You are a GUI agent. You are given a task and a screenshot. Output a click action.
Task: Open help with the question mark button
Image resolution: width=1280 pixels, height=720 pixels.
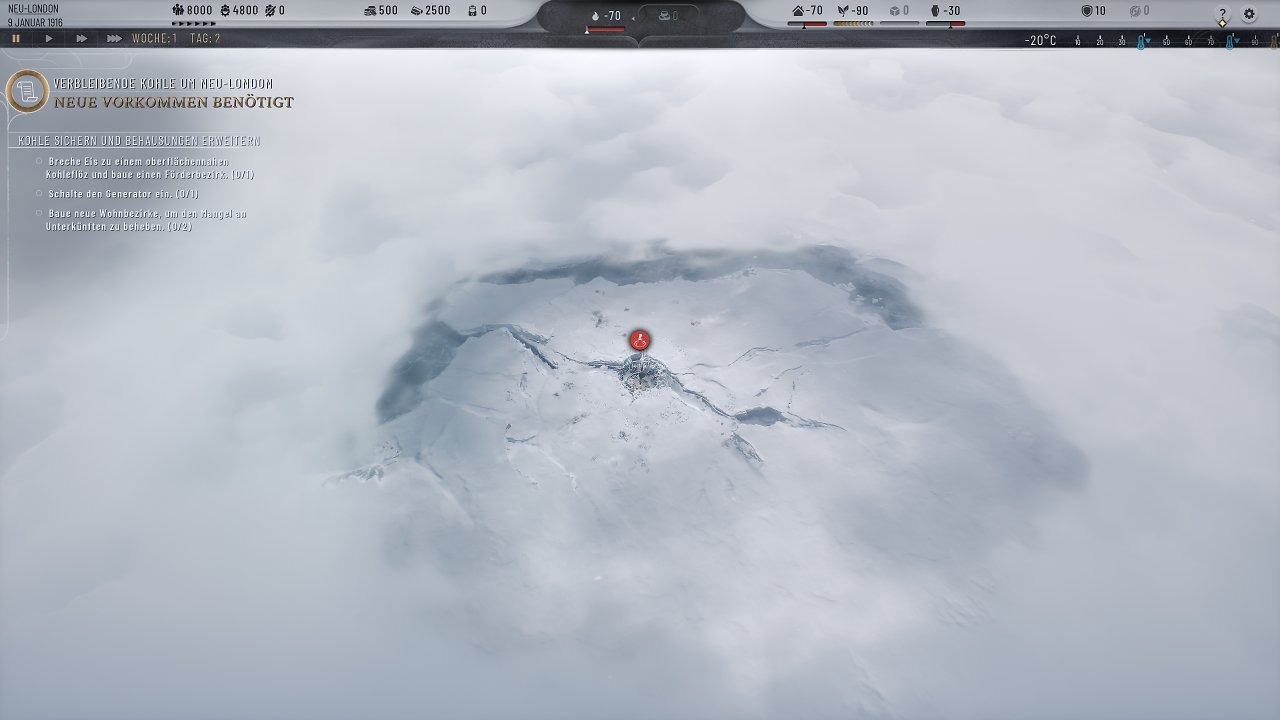pos(1222,14)
